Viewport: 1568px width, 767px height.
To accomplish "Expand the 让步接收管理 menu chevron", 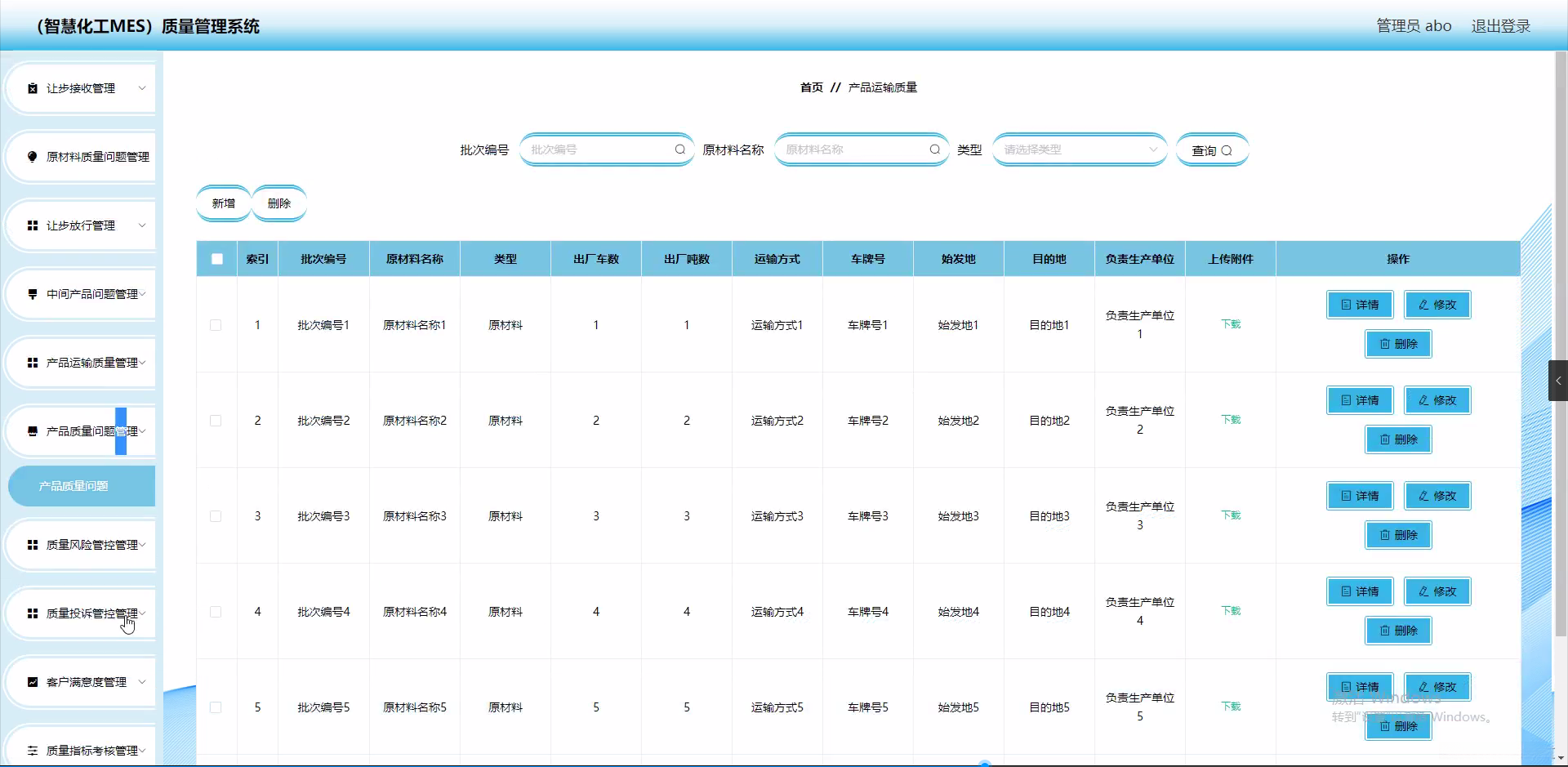I will (142, 88).
